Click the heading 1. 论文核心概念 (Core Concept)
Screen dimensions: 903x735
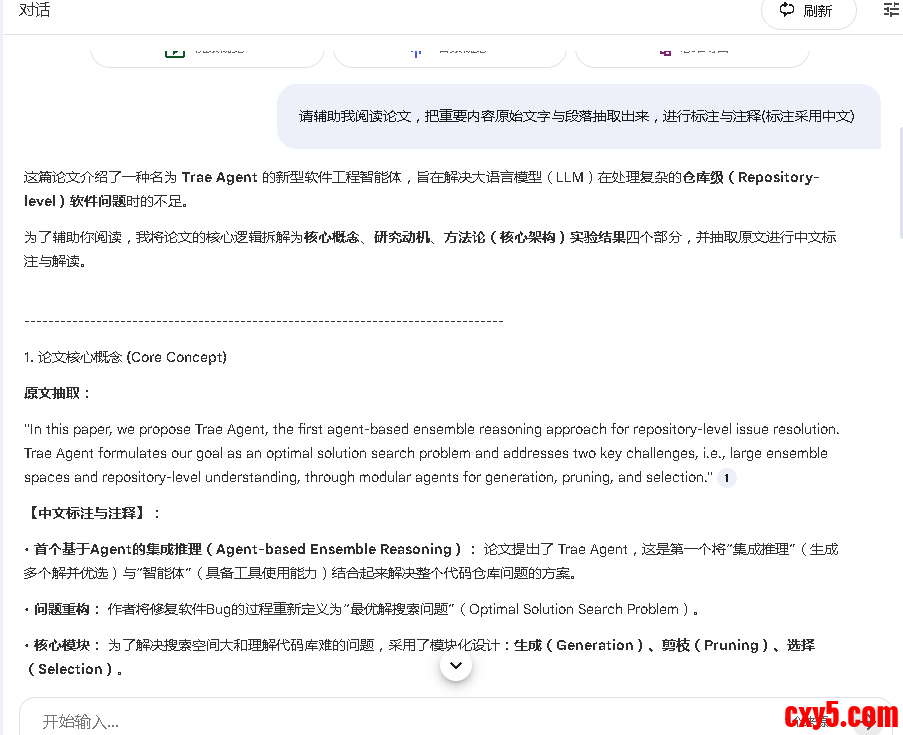point(125,357)
